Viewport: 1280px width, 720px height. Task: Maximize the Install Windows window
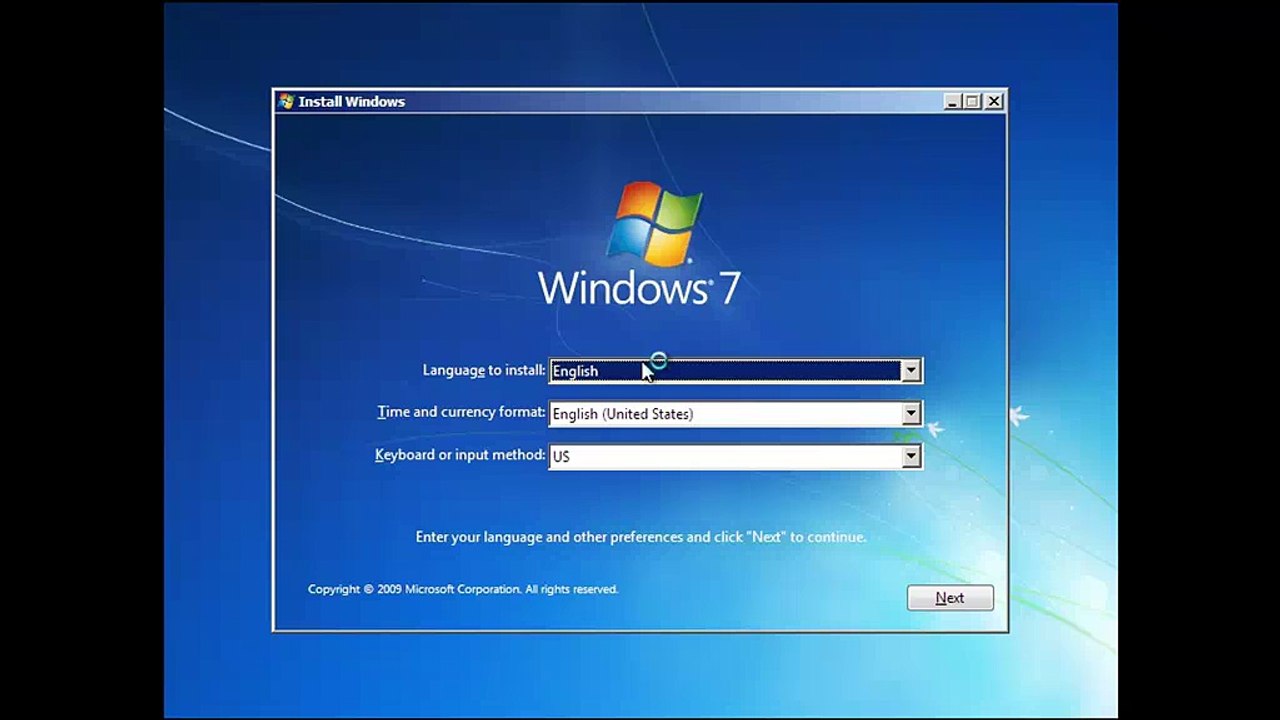coord(972,101)
